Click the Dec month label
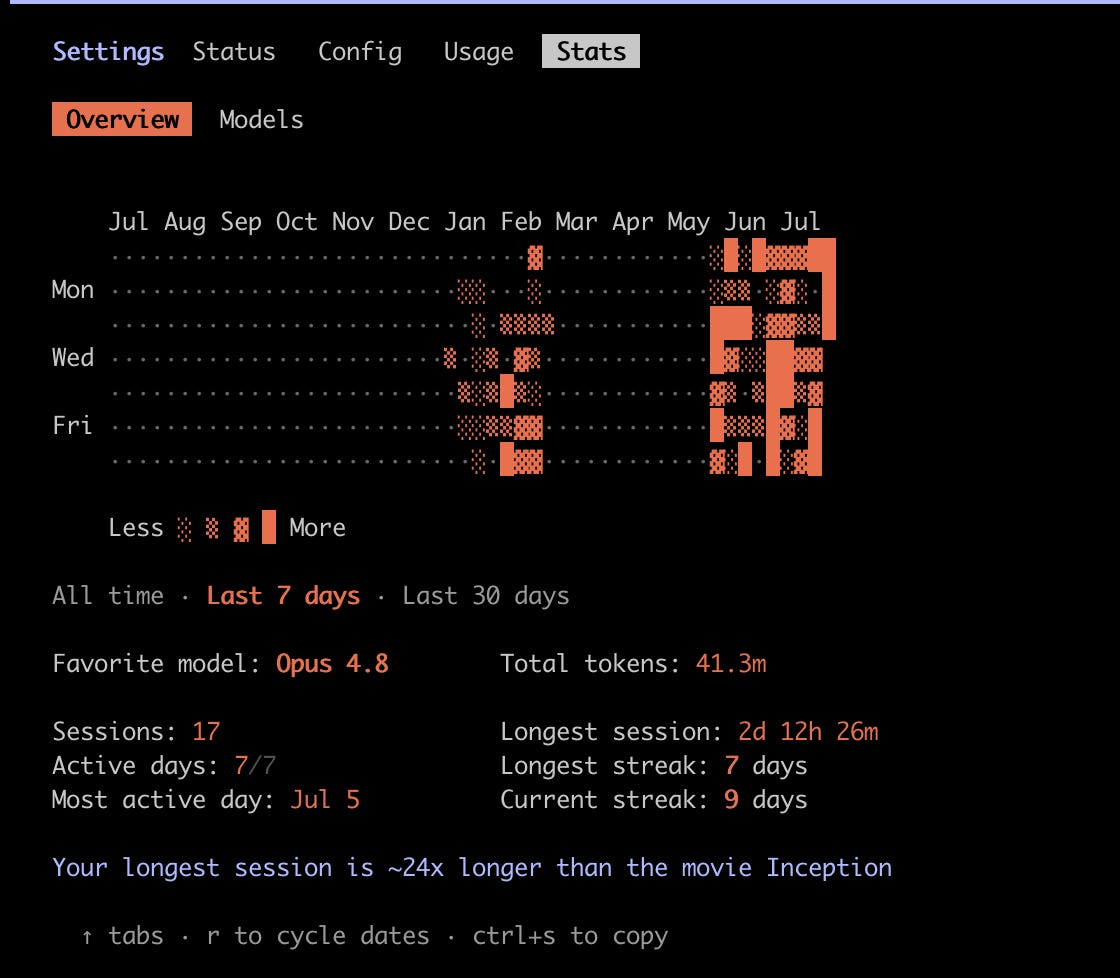Screen dimensions: 1120x978 409,221
